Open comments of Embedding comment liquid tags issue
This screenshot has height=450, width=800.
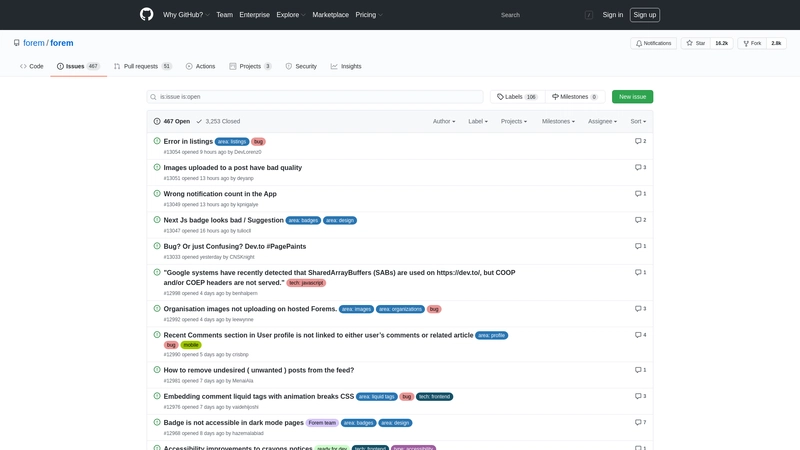pyautogui.click(x=640, y=396)
